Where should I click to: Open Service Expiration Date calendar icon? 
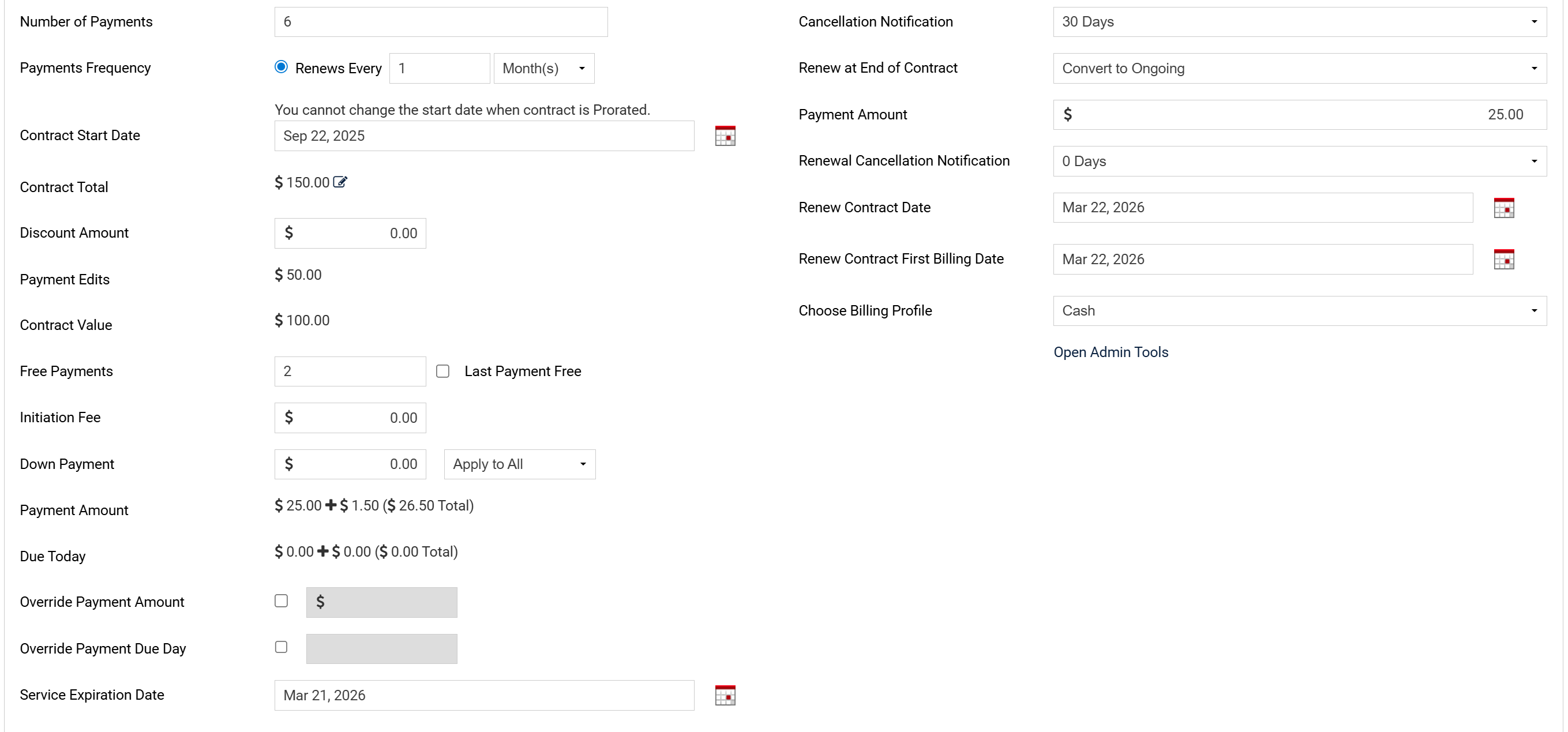[725, 696]
